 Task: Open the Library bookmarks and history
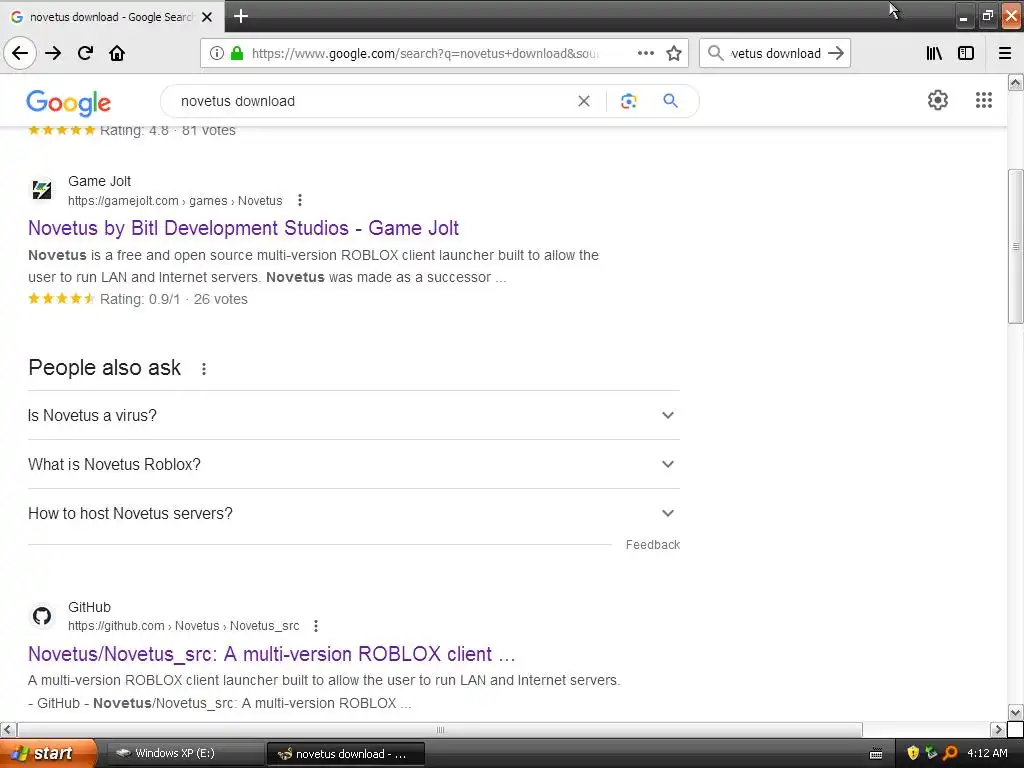point(934,54)
